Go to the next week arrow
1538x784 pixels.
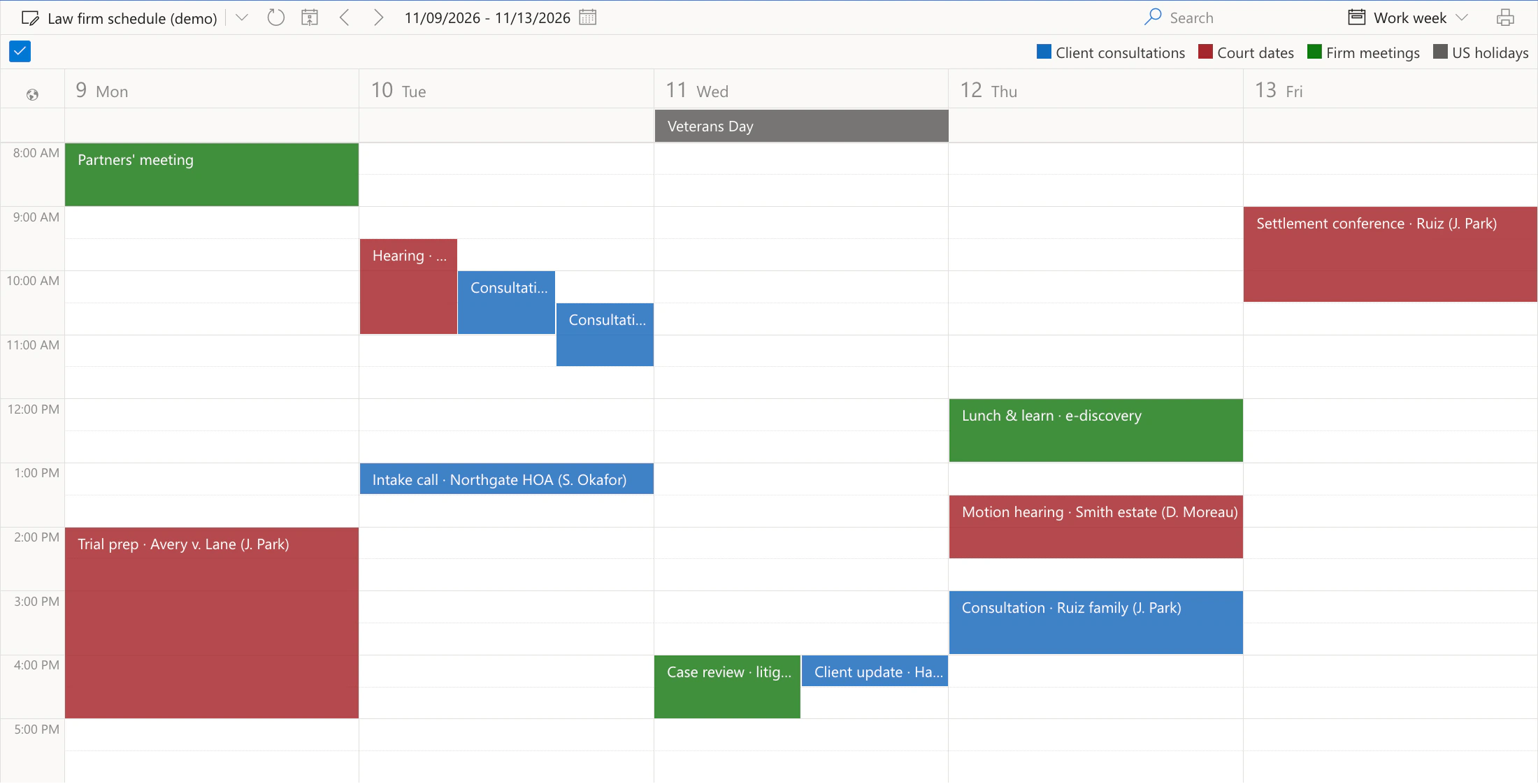tap(378, 17)
